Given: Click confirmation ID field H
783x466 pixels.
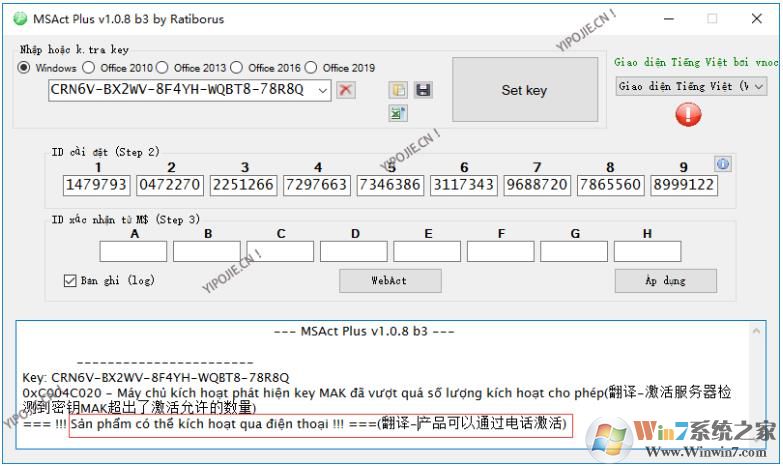Looking at the screenshot, I should tap(647, 252).
